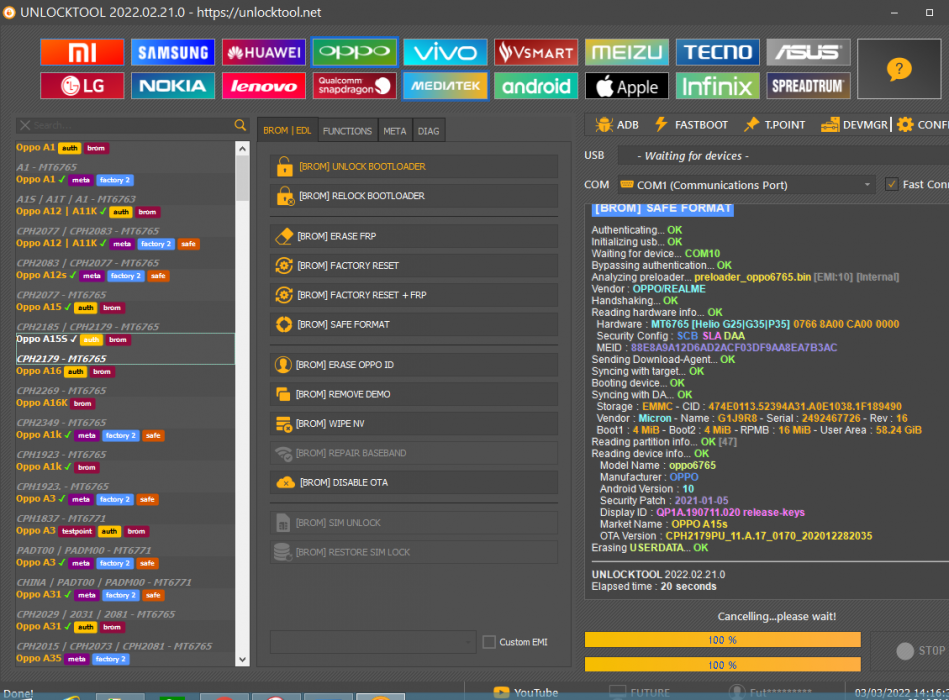
Task: Click [BROM] SAFE FORMAT button
Action: (x=414, y=324)
